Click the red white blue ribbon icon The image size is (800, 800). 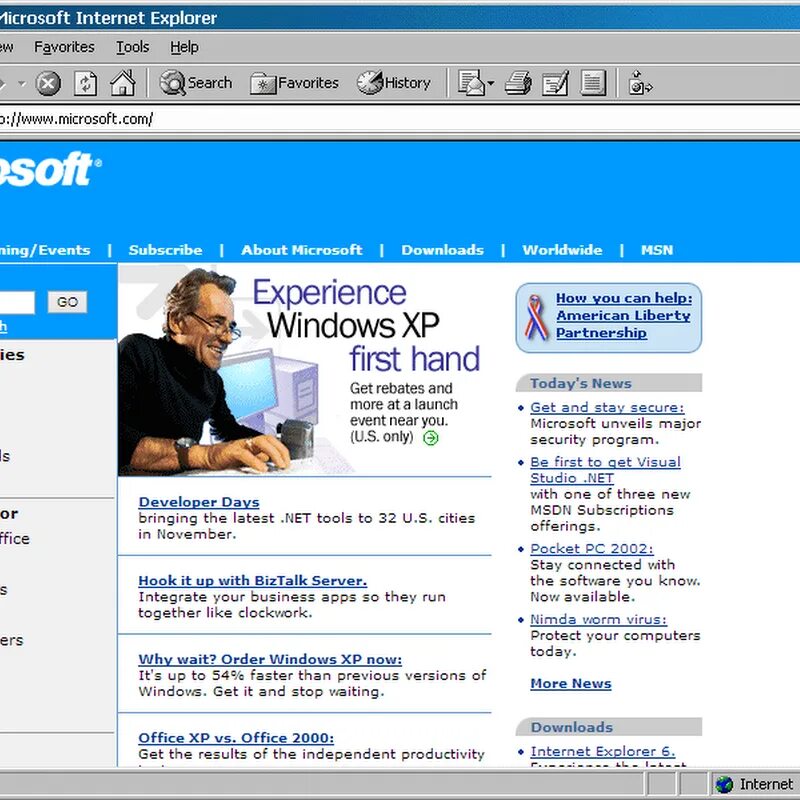tap(535, 317)
